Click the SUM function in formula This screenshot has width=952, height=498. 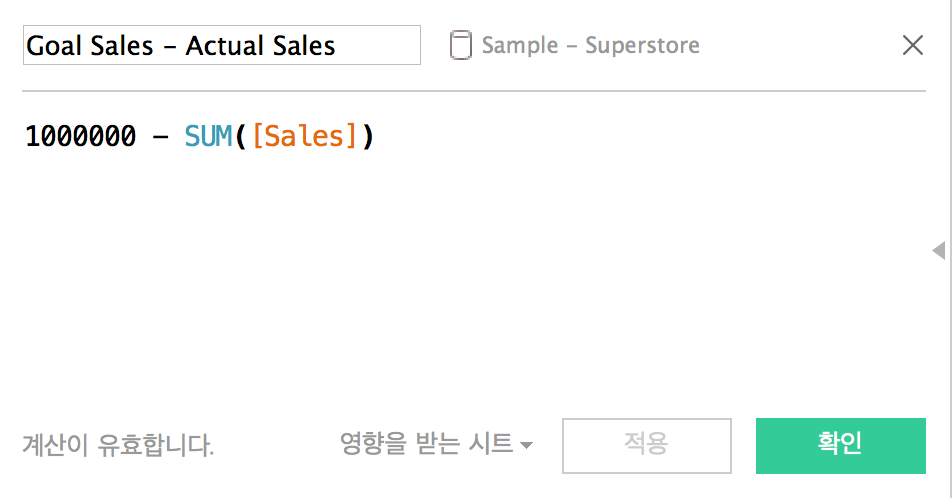tap(208, 136)
